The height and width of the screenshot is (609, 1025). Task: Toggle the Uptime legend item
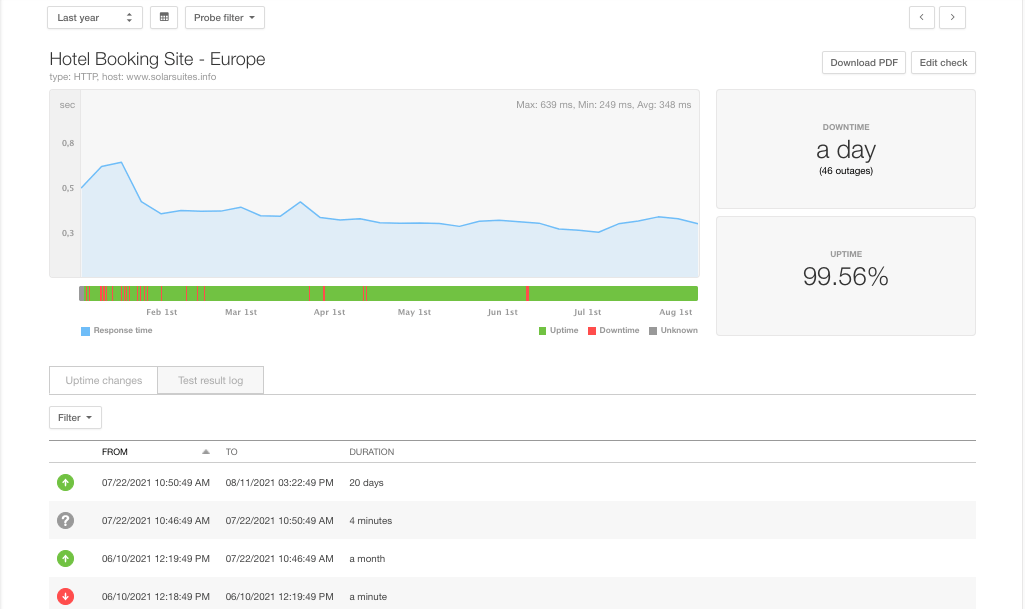pyautogui.click(x=559, y=330)
